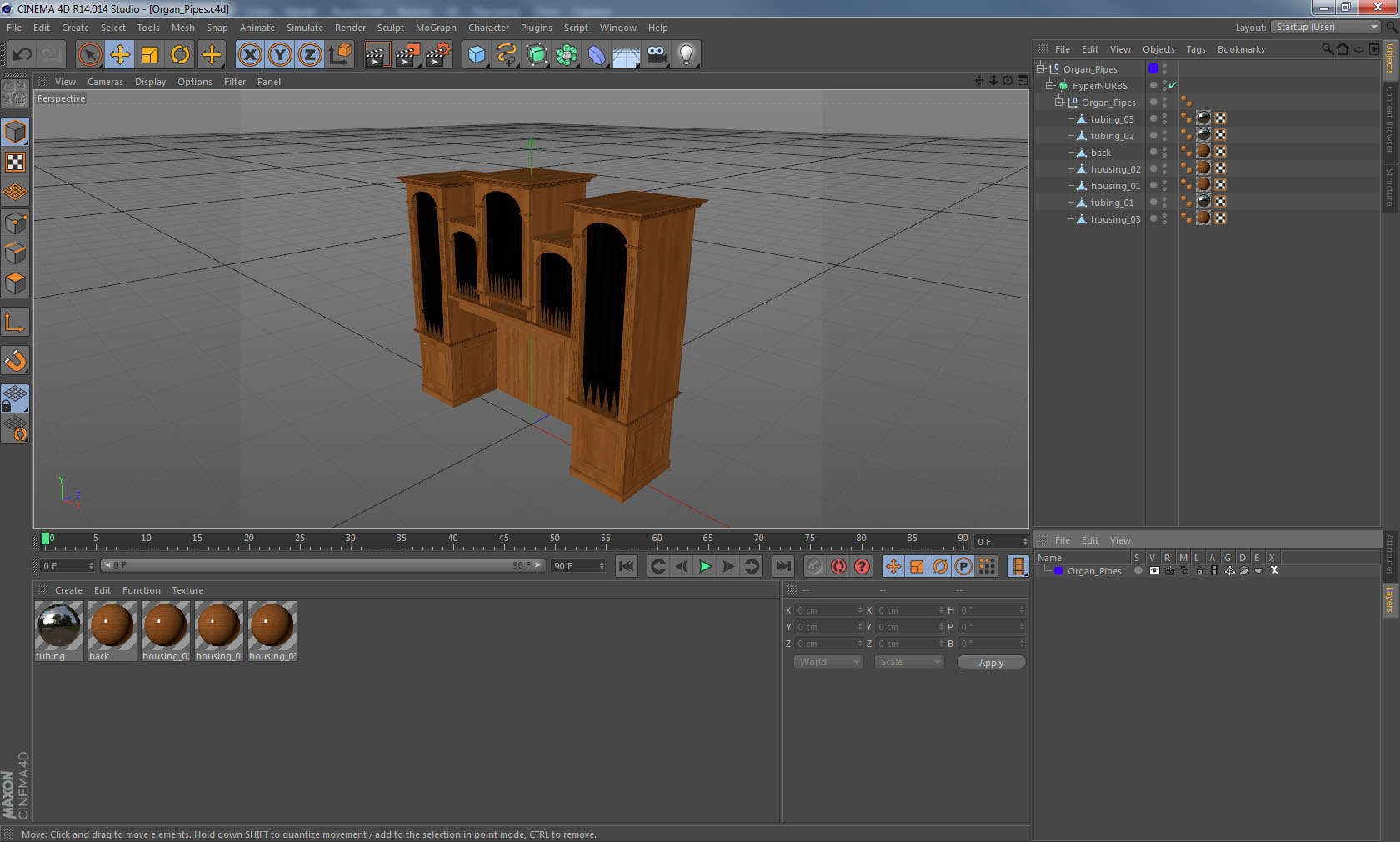Enable Edges mode
Screen dimensions: 1400x842
(x=15, y=253)
